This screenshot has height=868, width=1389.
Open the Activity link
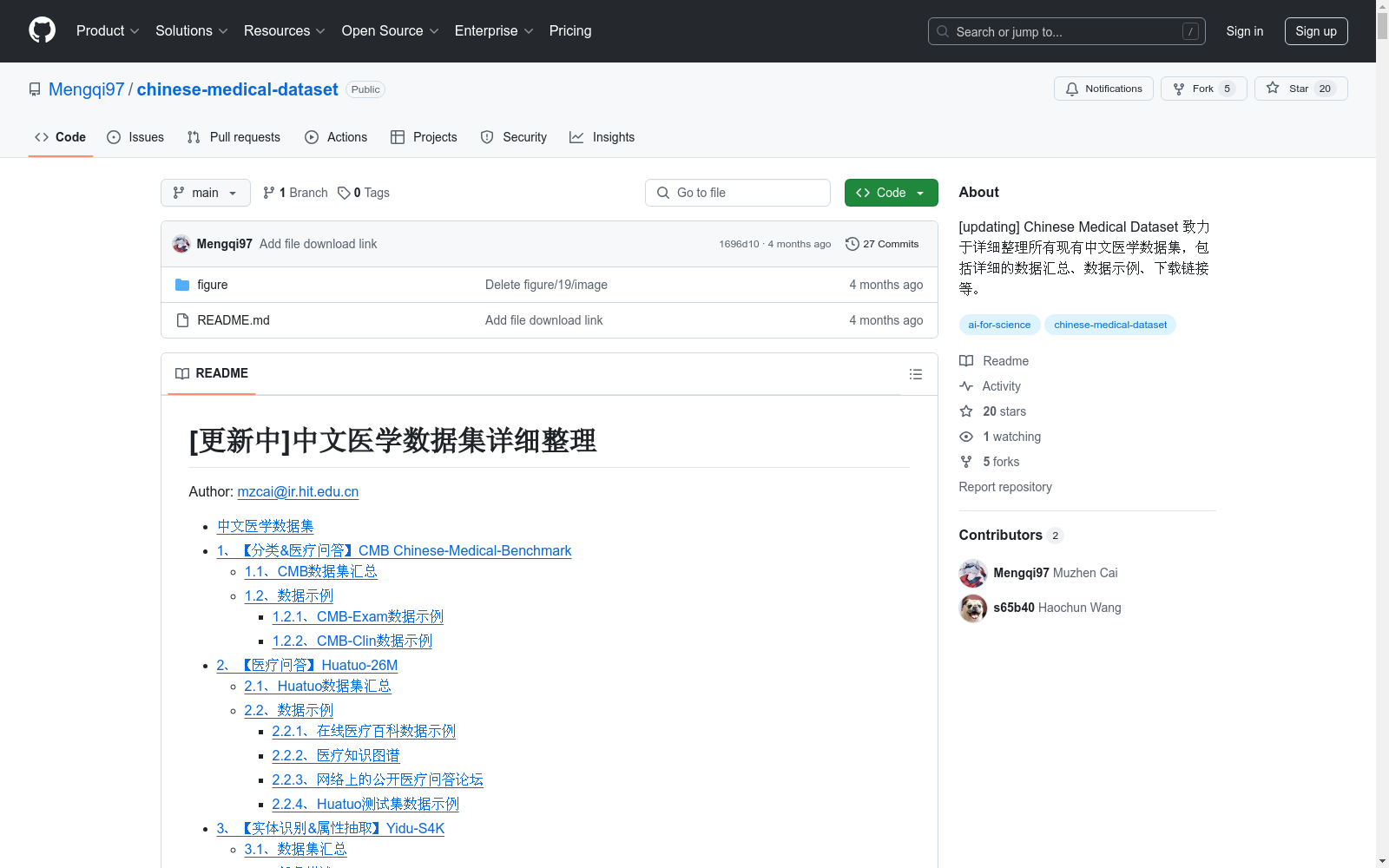coord(990,386)
